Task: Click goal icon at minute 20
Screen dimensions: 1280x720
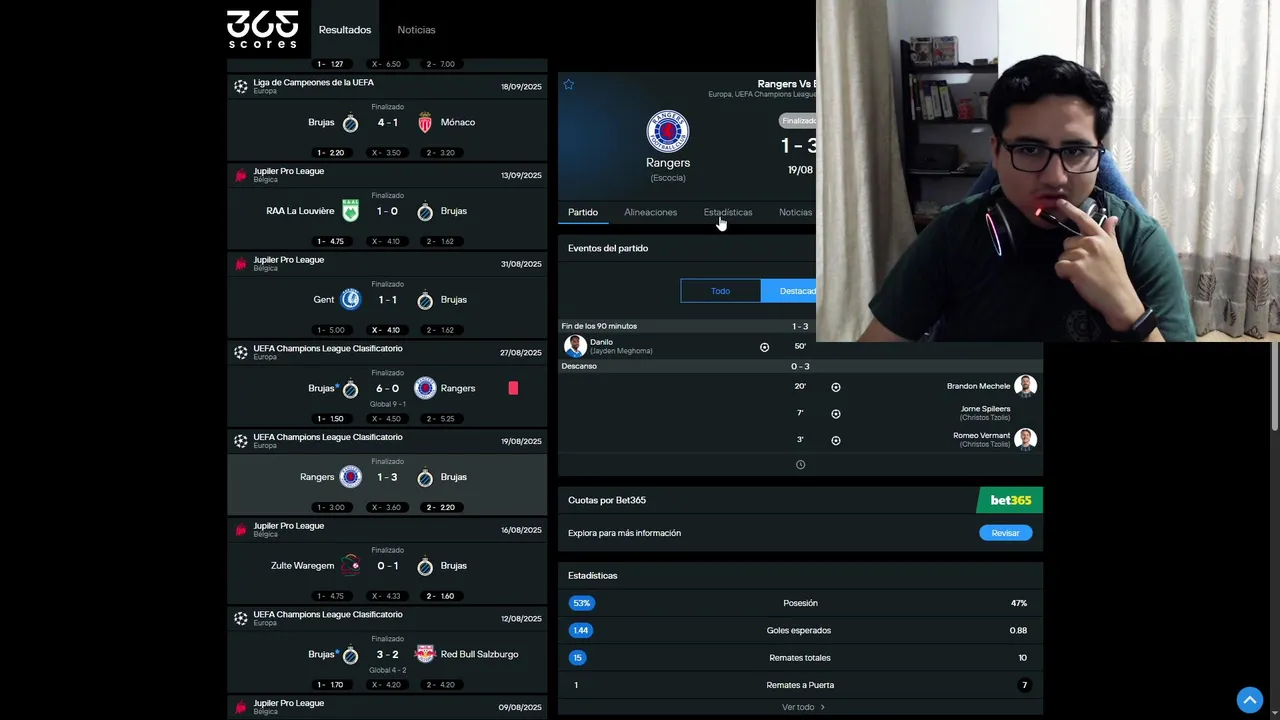Action: pyautogui.click(x=836, y=387)
